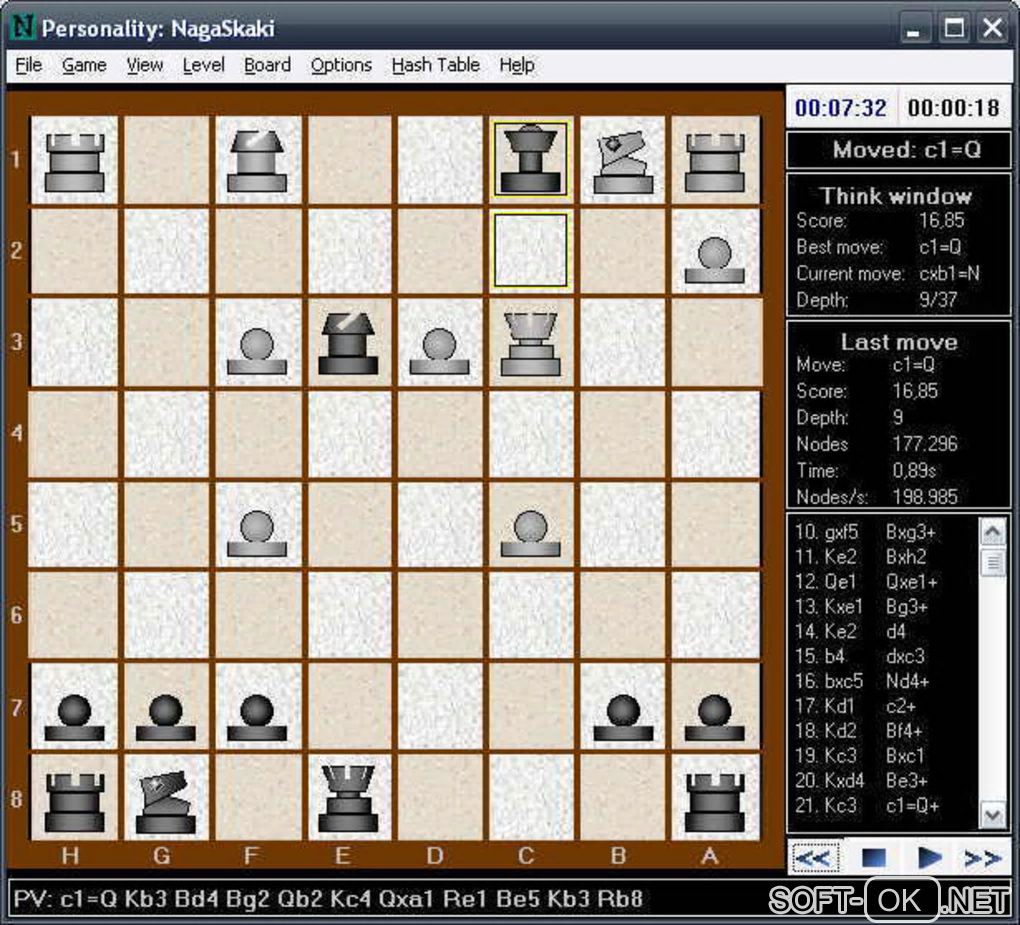Click the move list scroll-up arrow

993,532
